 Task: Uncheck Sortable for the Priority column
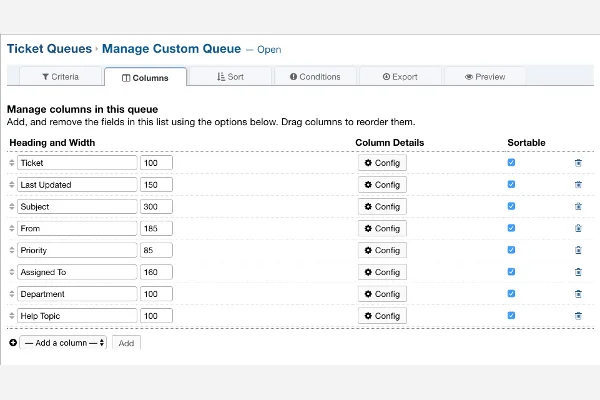coord(511,250)
